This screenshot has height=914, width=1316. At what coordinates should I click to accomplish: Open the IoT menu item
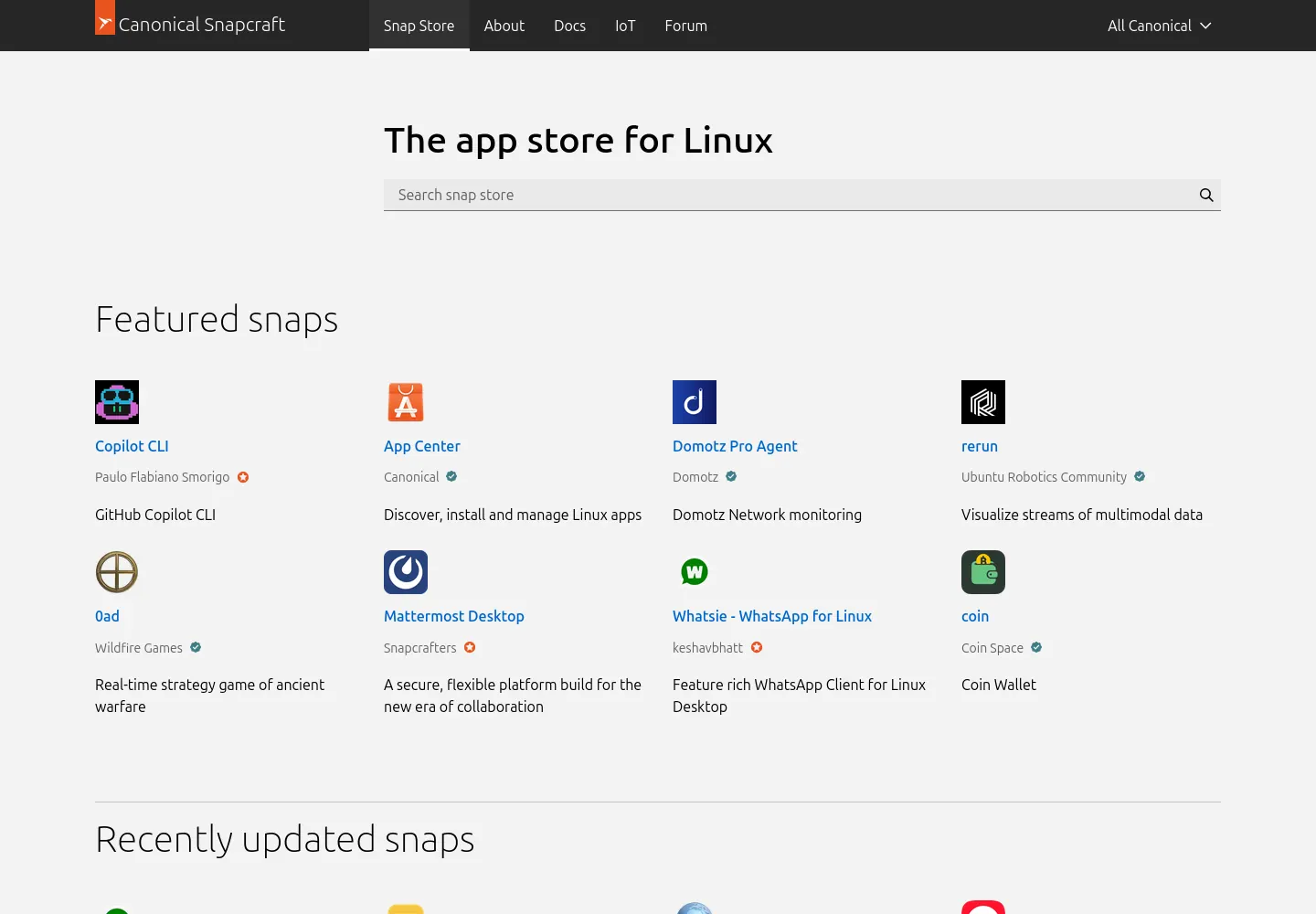tap(625, 26)
